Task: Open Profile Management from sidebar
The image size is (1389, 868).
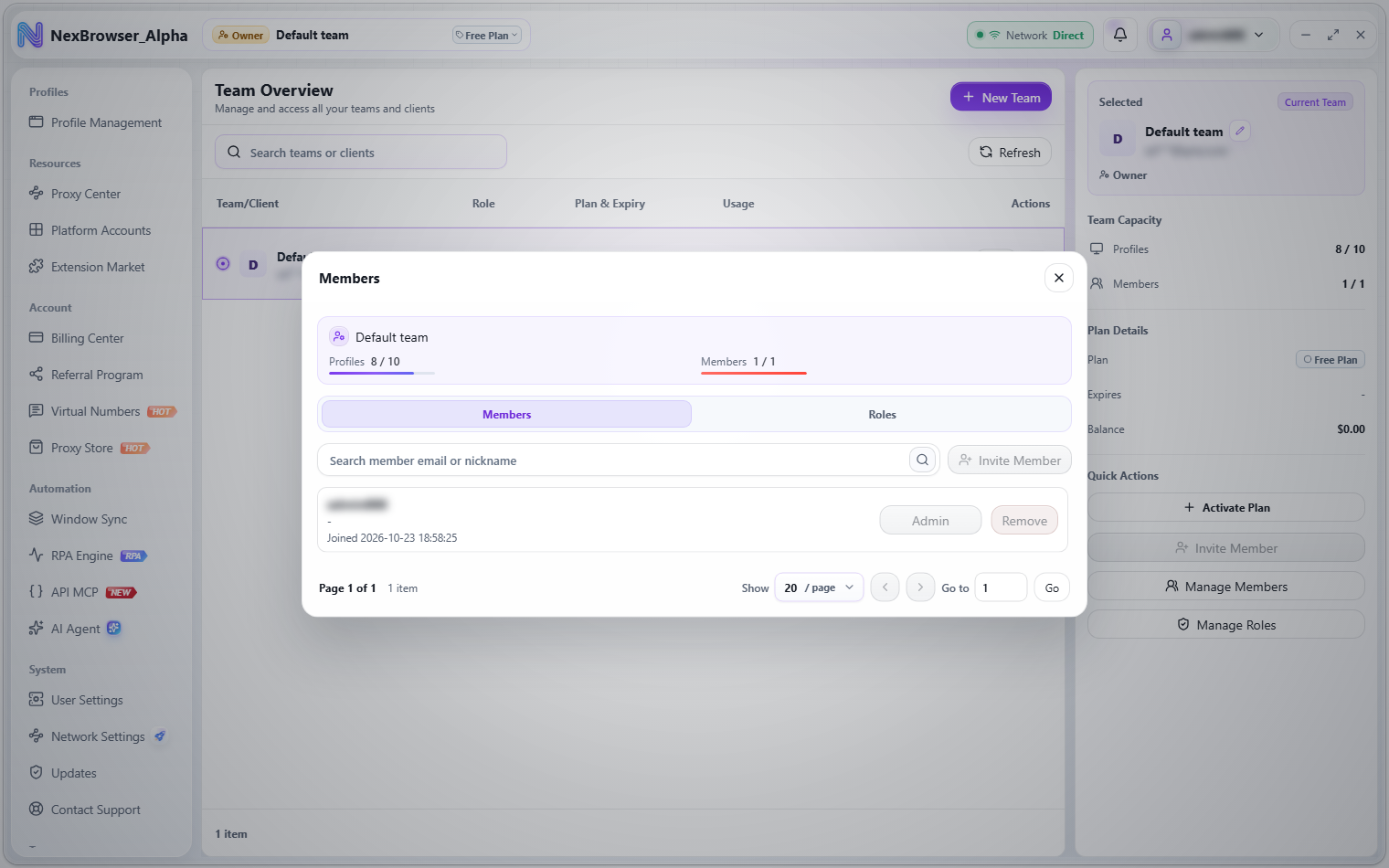Action: [x=95, y=122]
